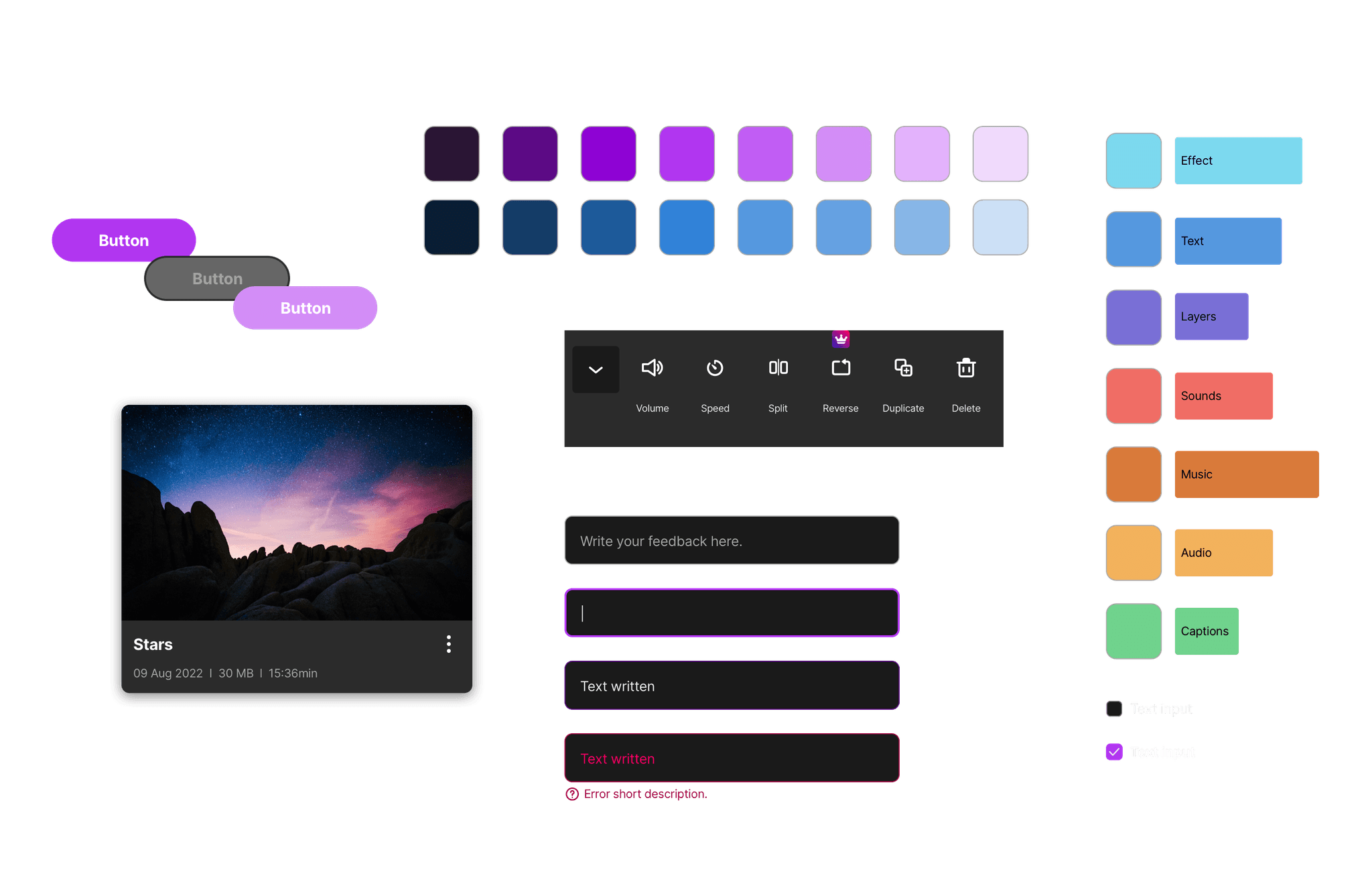Click the light lilac Button
The height and width of the screenshot is (894, 1372).
pos(305,308)
